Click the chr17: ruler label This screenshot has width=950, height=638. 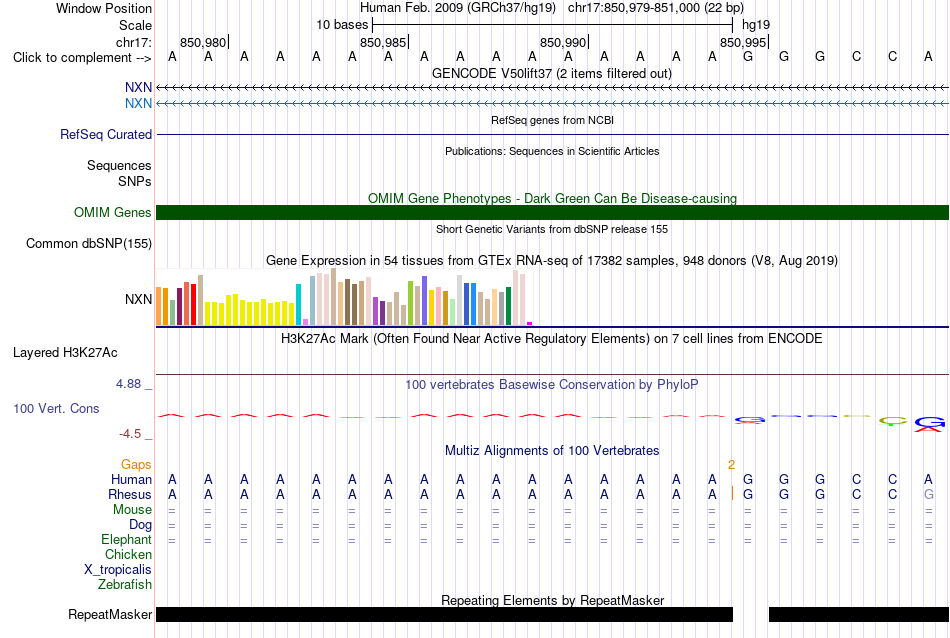tap(134, 42)
